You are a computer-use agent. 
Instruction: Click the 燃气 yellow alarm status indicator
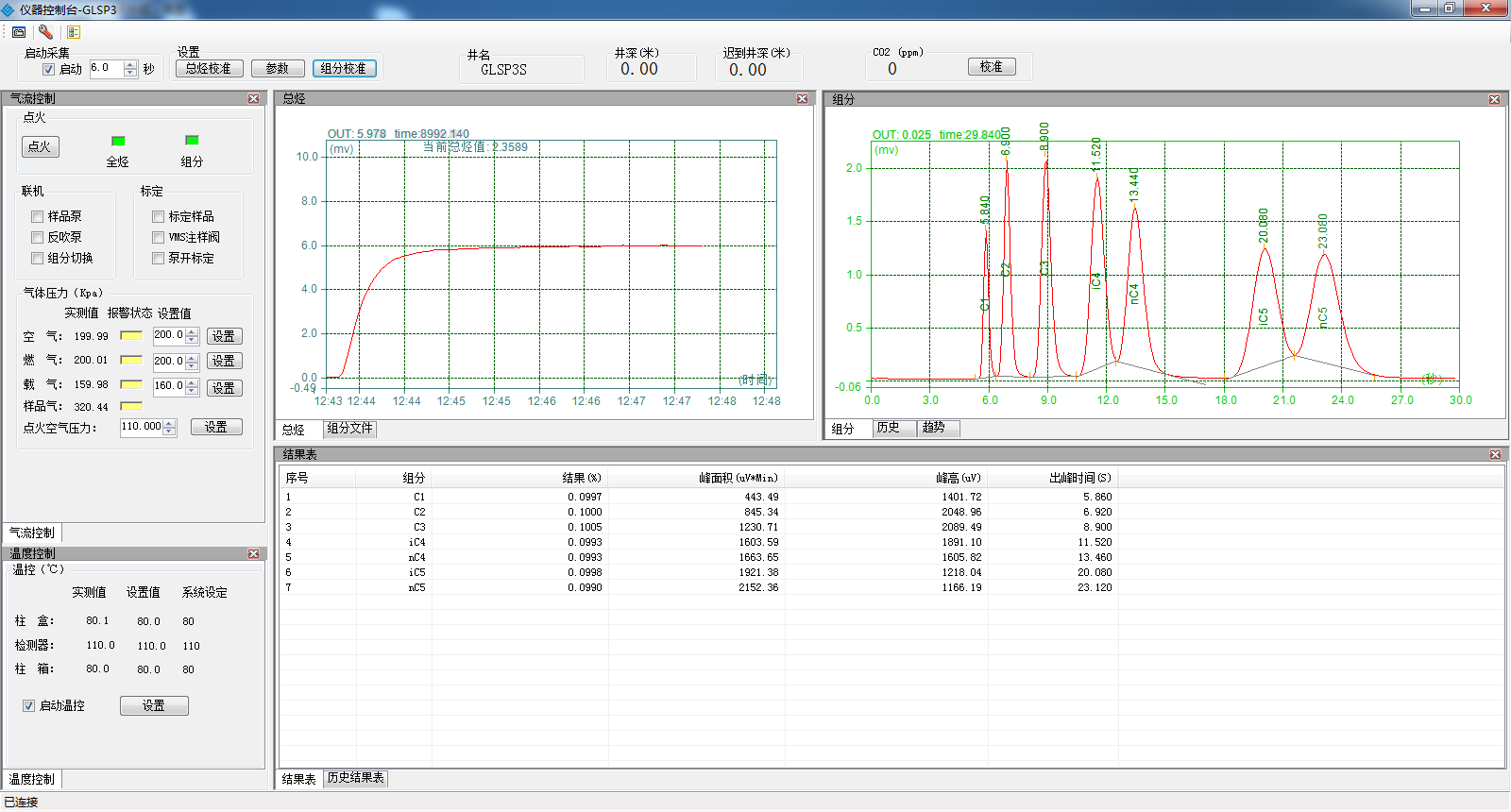point(131,360)
